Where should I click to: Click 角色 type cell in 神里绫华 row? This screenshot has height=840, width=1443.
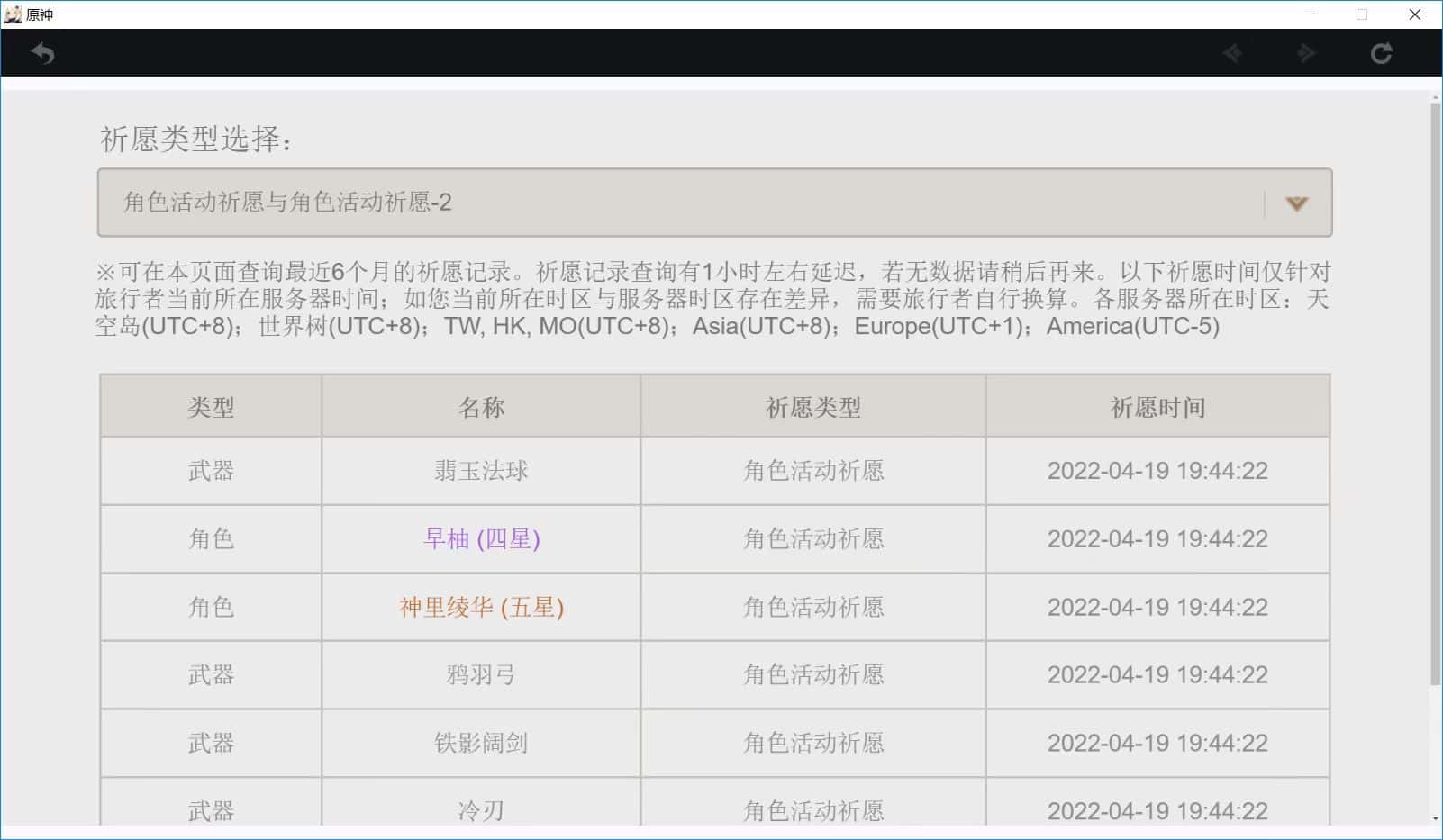click(211, 608)
